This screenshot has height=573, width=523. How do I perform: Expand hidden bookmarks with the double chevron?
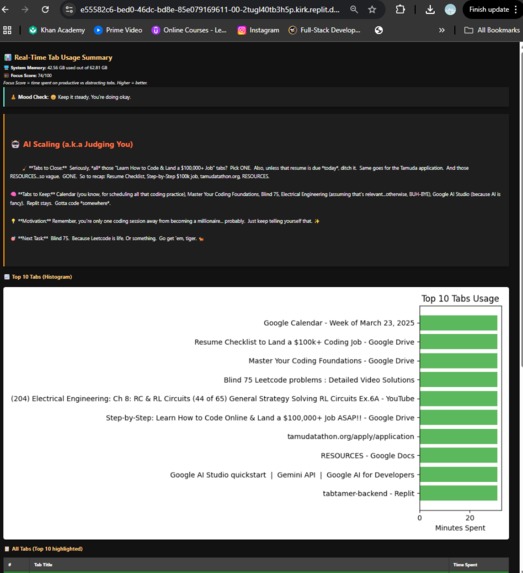click(441, 30)
